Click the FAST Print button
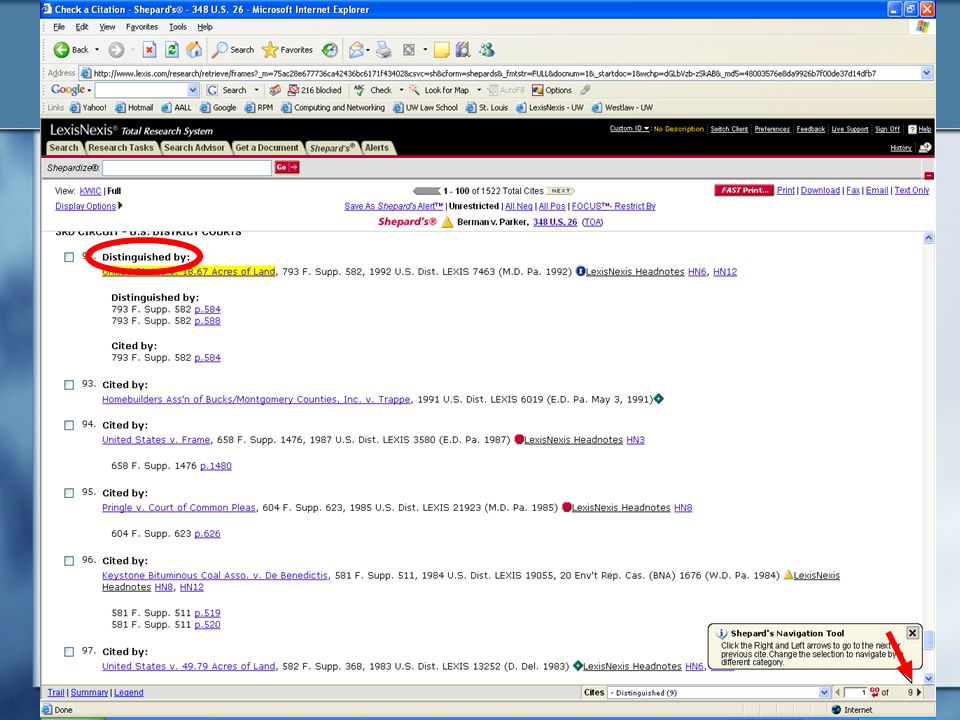 click(x=744, y=190)
